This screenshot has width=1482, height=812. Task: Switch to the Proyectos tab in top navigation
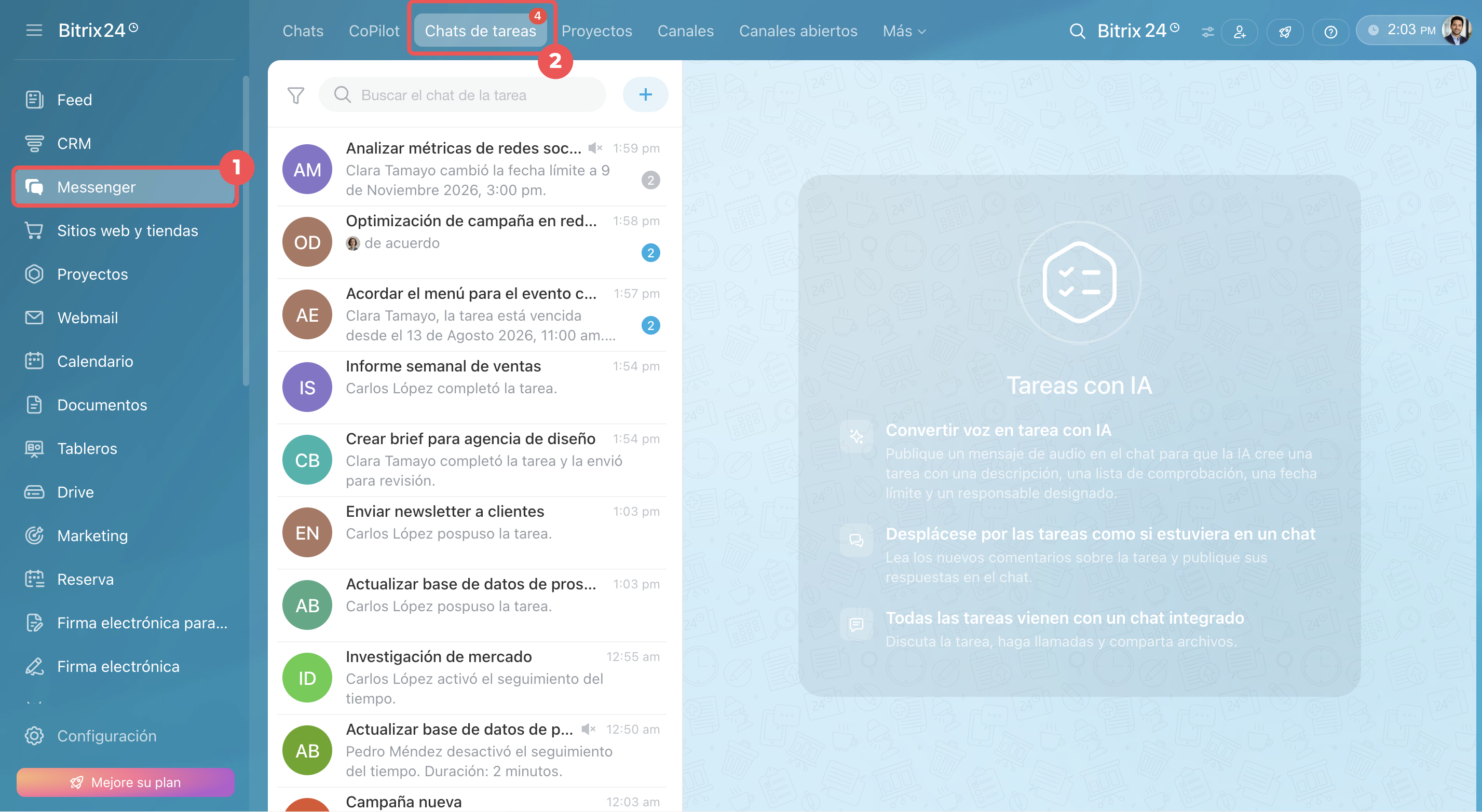(596, 31)
